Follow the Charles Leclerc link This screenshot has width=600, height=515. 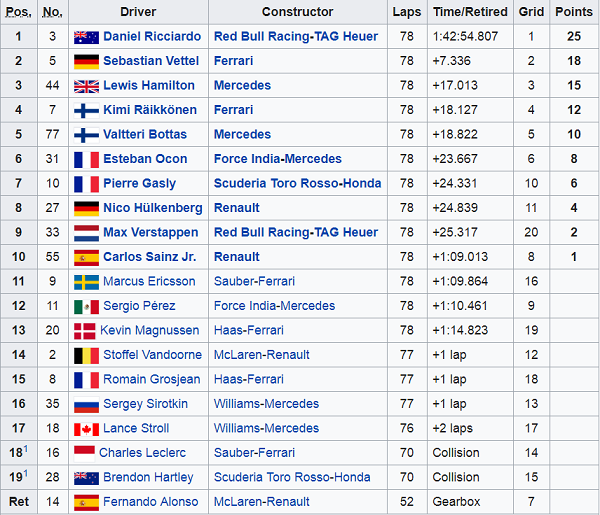pyautogui.click(x=142, y=453)
